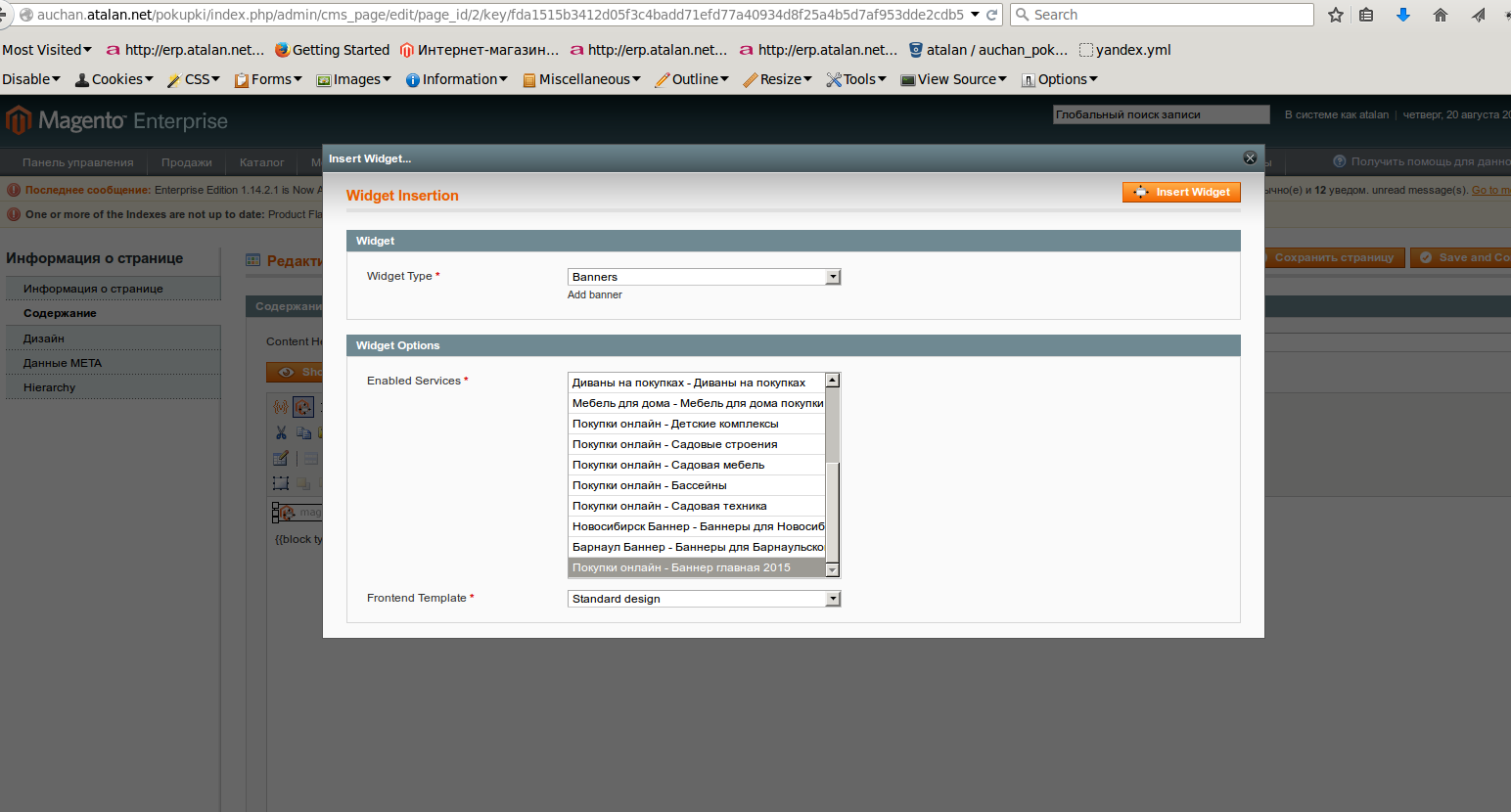Open the Options toolbar menu
This screenshot has width=1511, height=812.
(x=1059, y=79)
